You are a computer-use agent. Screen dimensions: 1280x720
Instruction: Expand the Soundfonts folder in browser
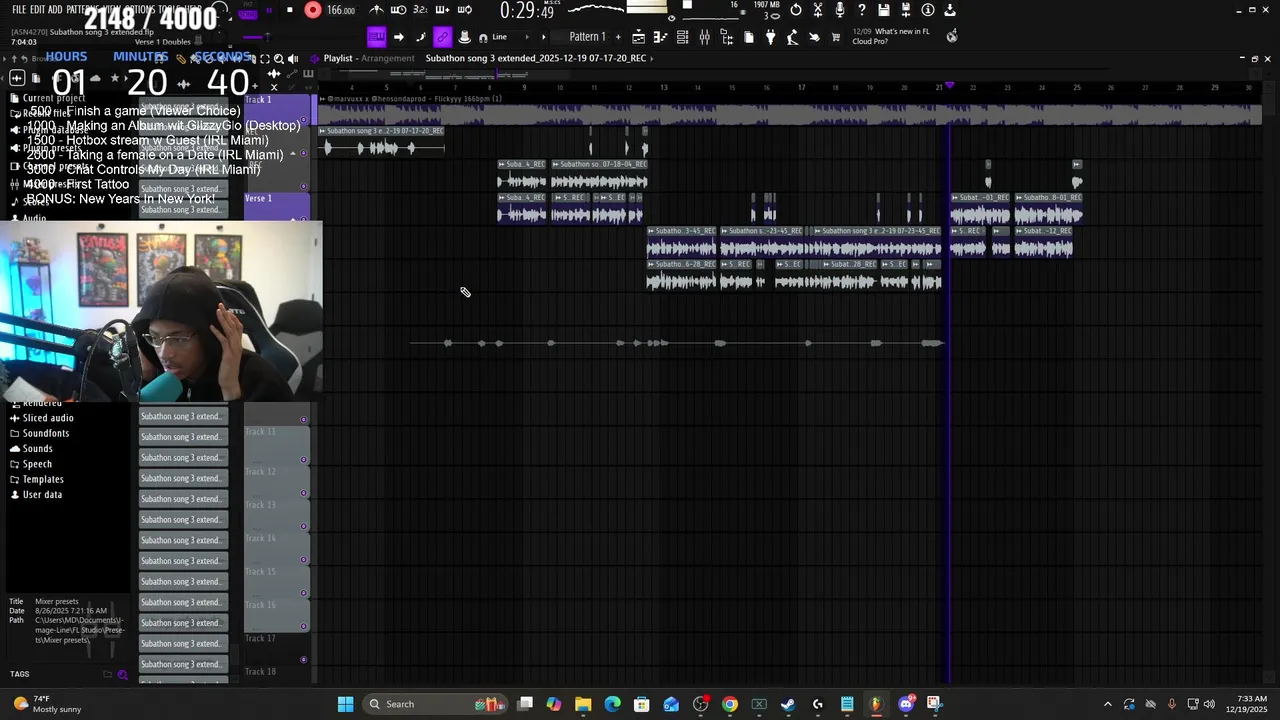click(x=46, y=433)
